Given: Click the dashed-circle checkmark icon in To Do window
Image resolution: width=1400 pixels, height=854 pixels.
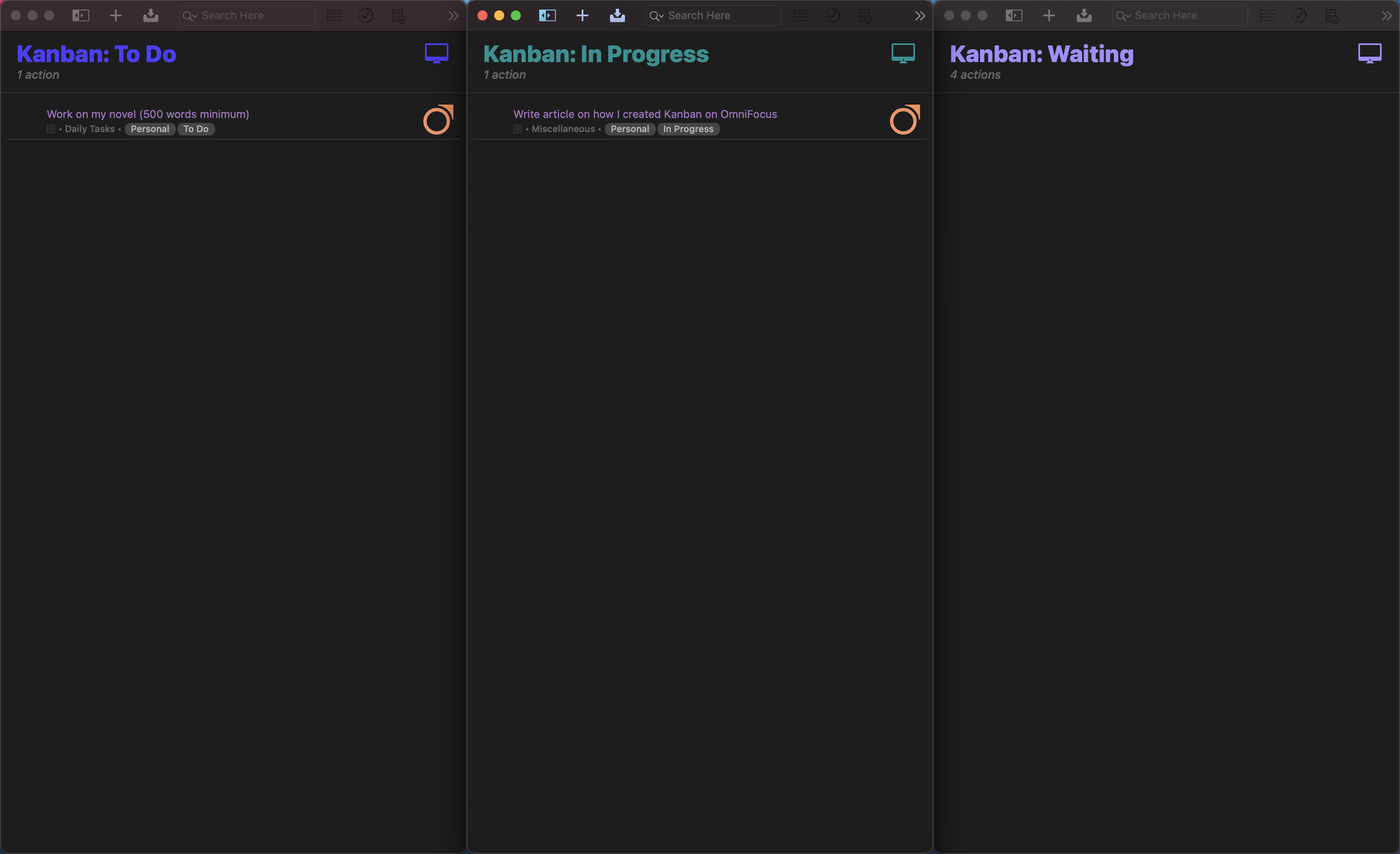Looking at the screenshot, I should coord(366,15).
